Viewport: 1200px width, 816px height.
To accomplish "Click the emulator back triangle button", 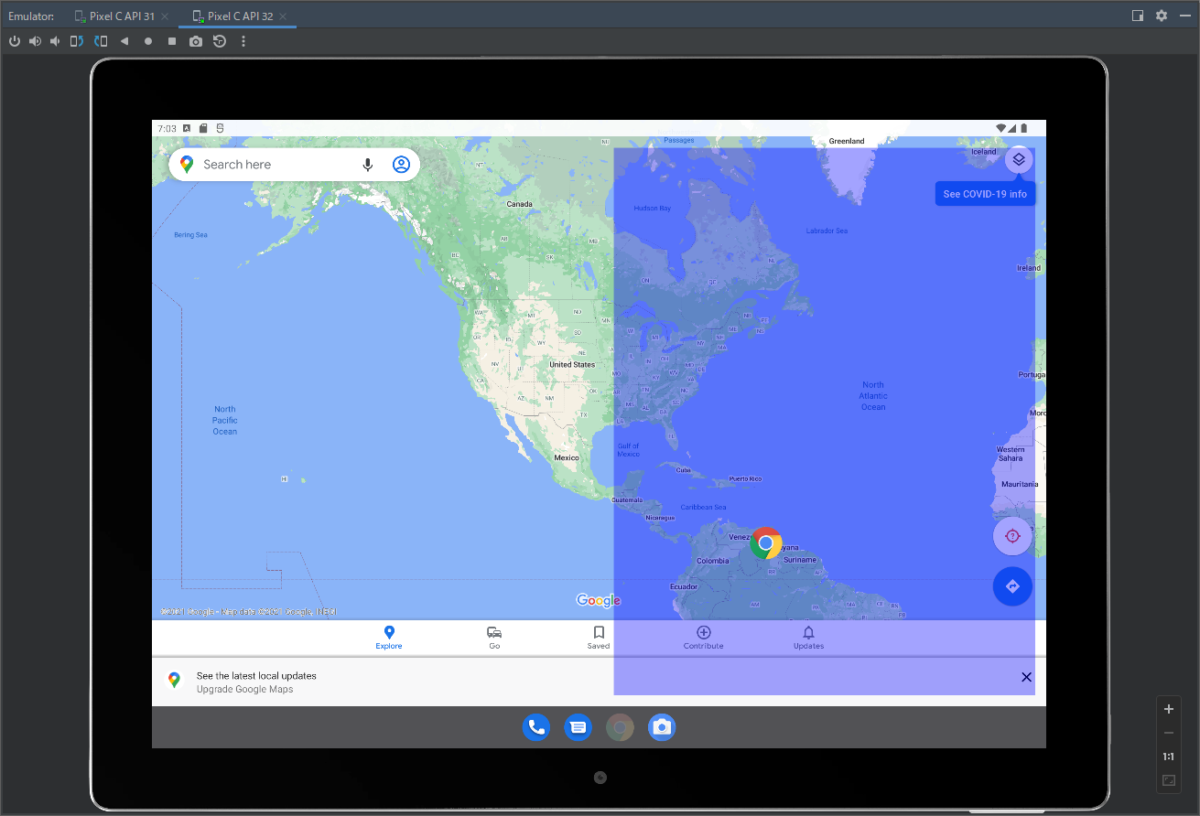I will point(124,41).
